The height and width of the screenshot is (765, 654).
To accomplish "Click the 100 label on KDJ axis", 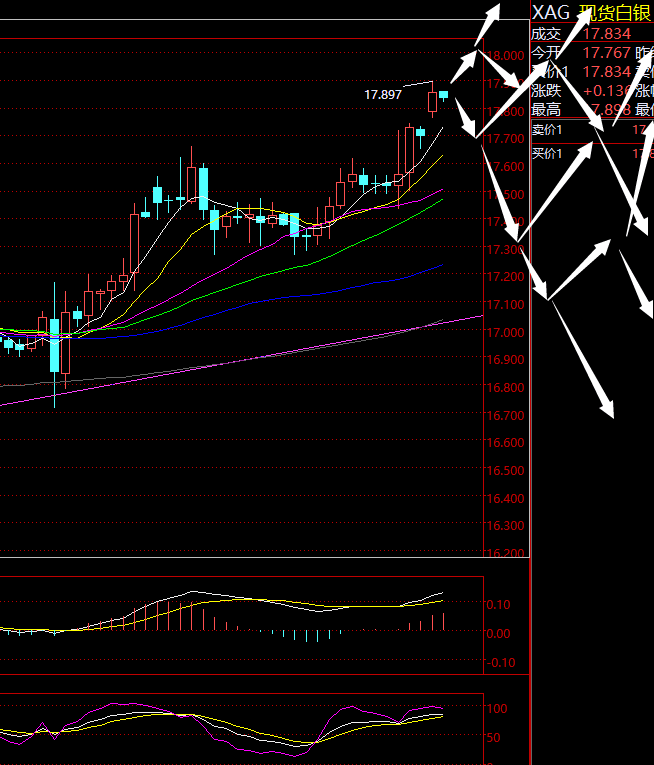I will click(497, 708).
